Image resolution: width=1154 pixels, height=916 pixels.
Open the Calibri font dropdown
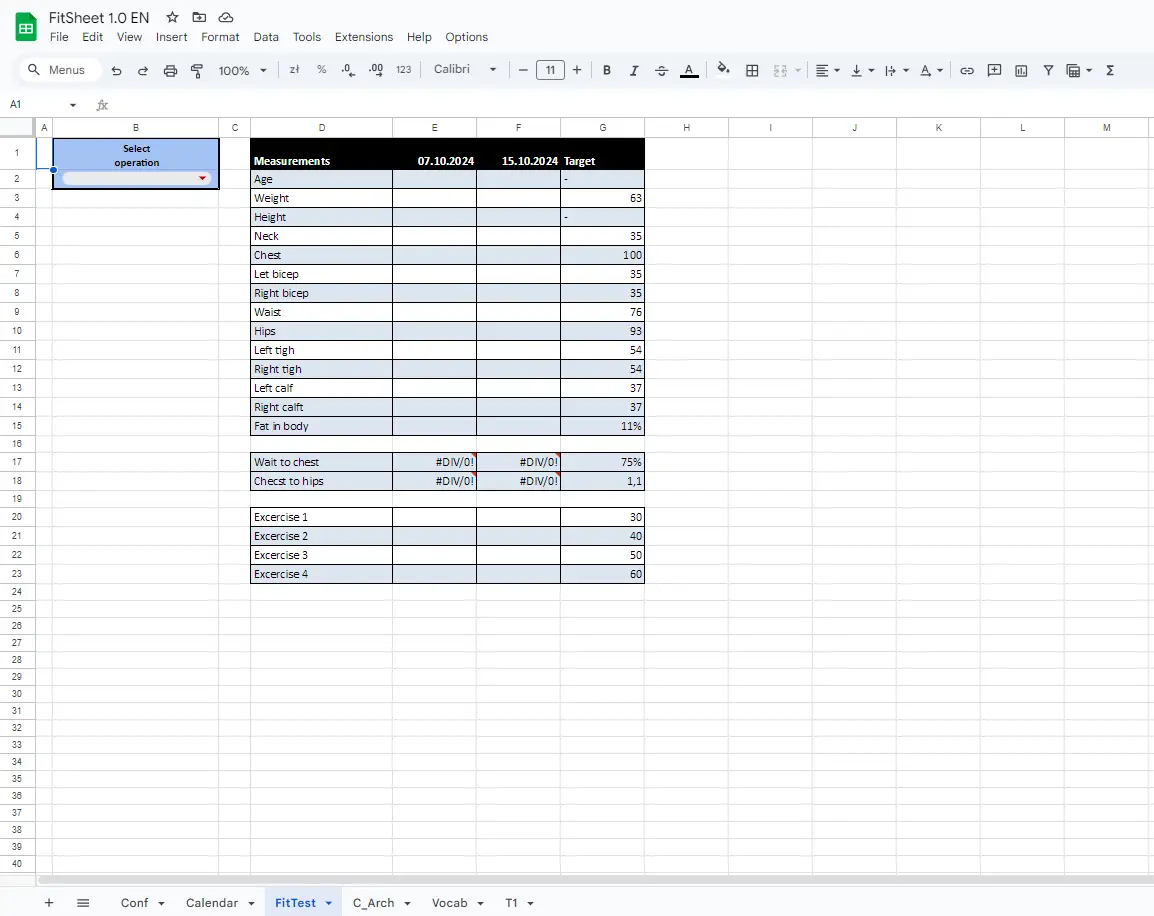[465, 70]
